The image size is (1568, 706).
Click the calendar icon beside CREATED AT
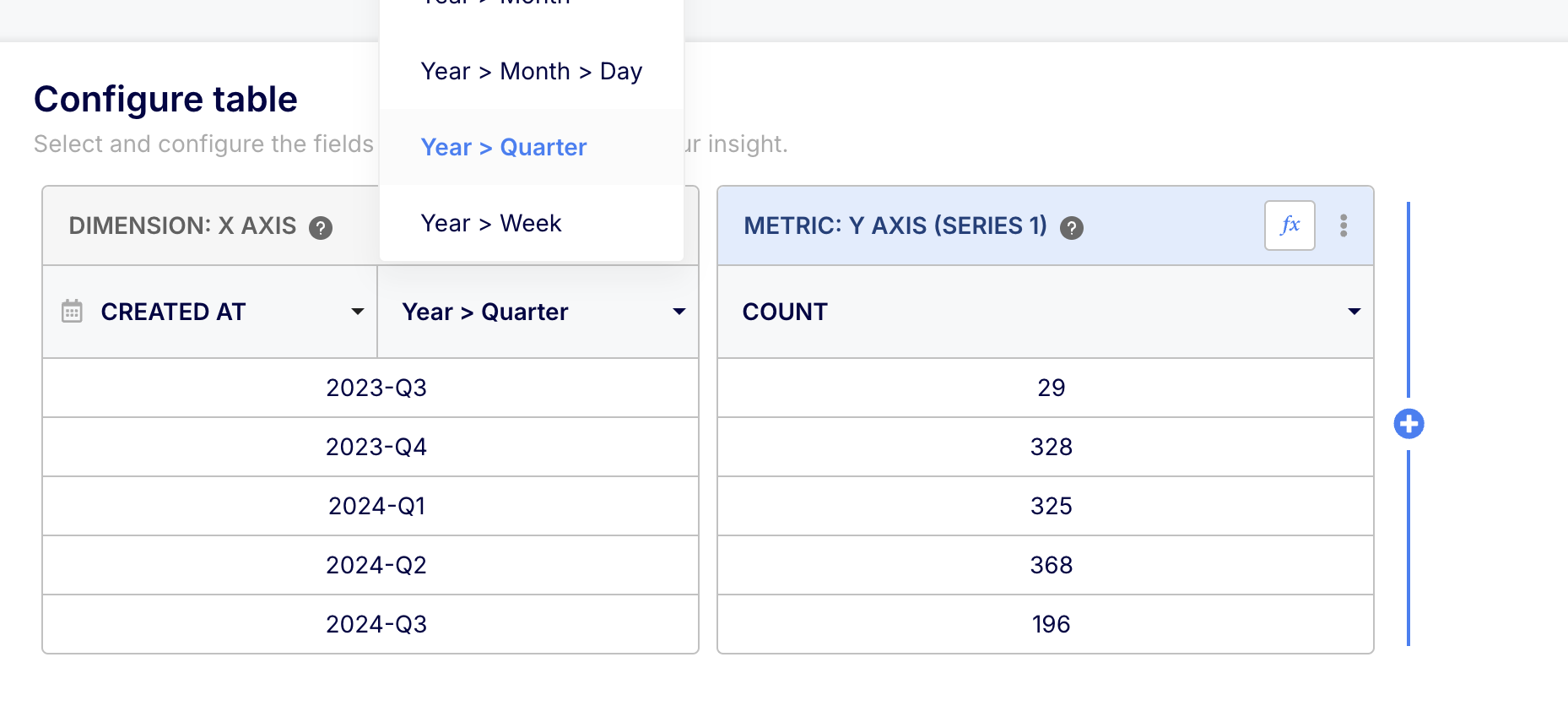click(73, 312)
